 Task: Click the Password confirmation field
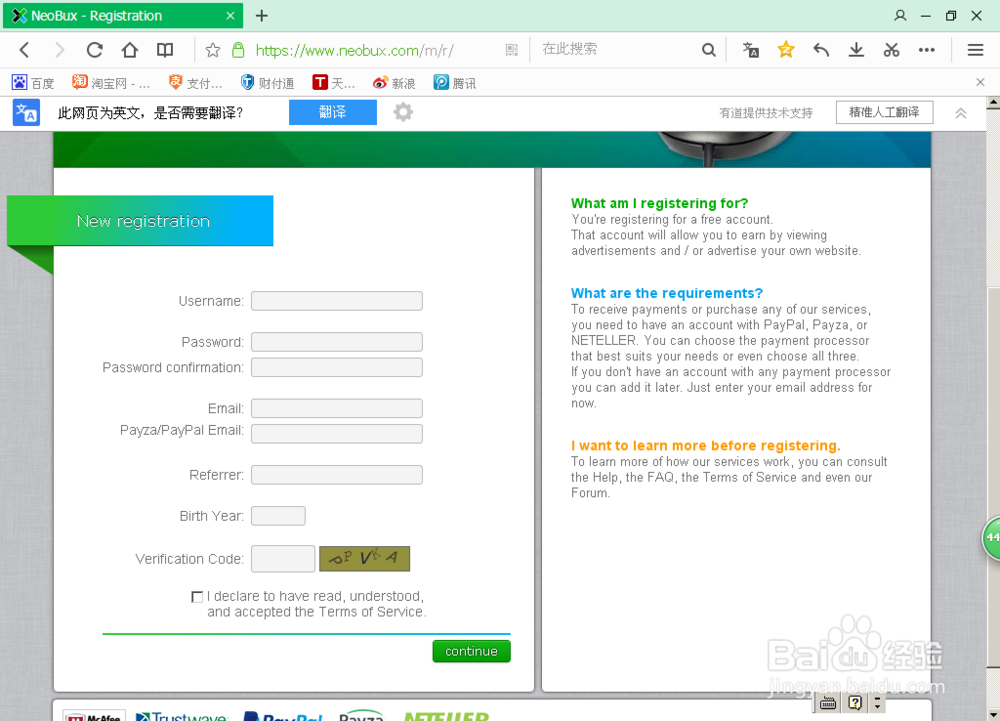click(337, 367)
